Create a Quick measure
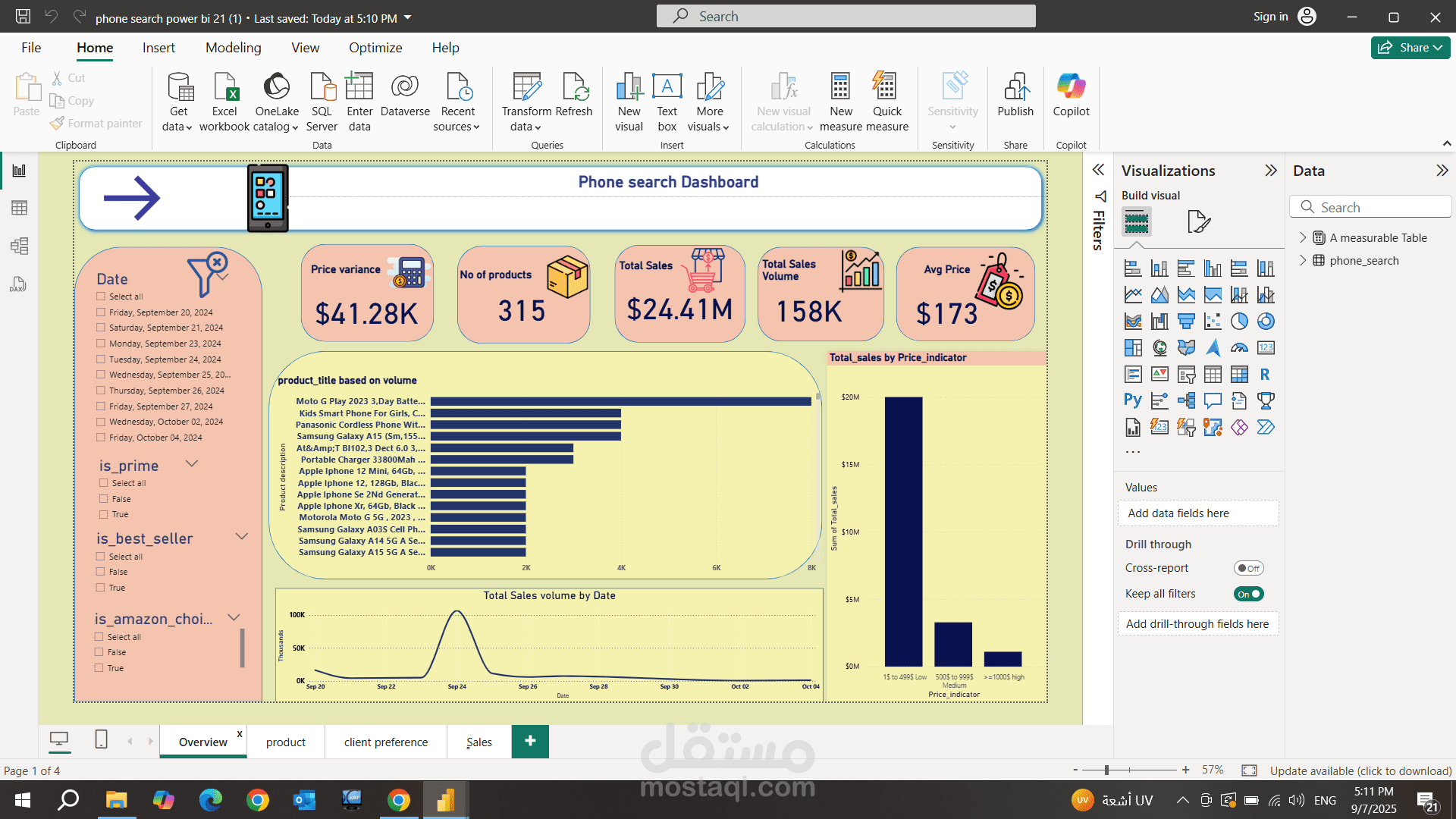Image resolution: width=1456 pixels, height=819 pixels. (x=886, y=102)
